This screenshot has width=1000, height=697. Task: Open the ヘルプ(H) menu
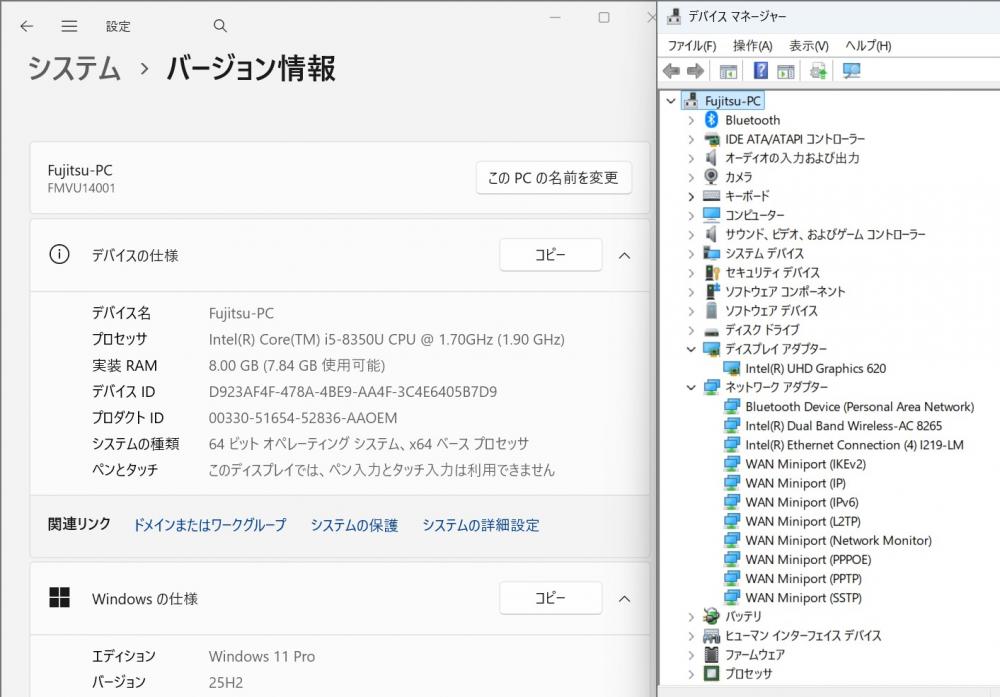[868, 46]
